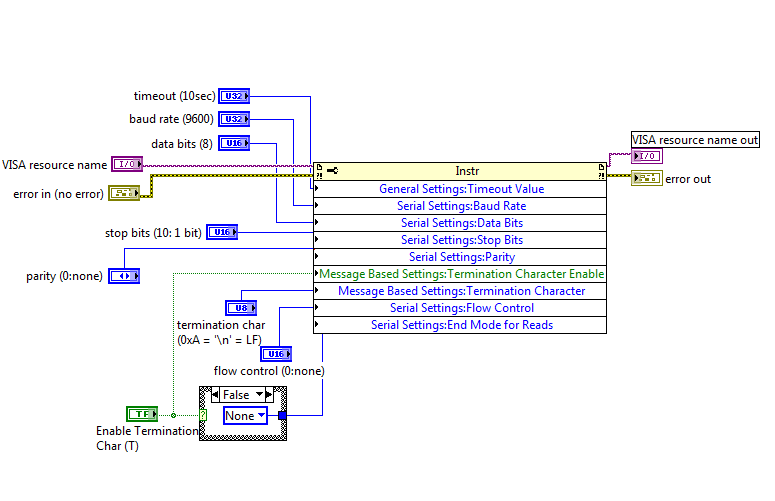Click the data bits U16 terminal
The height and width of the screenshot is (501, 775).
234,143
